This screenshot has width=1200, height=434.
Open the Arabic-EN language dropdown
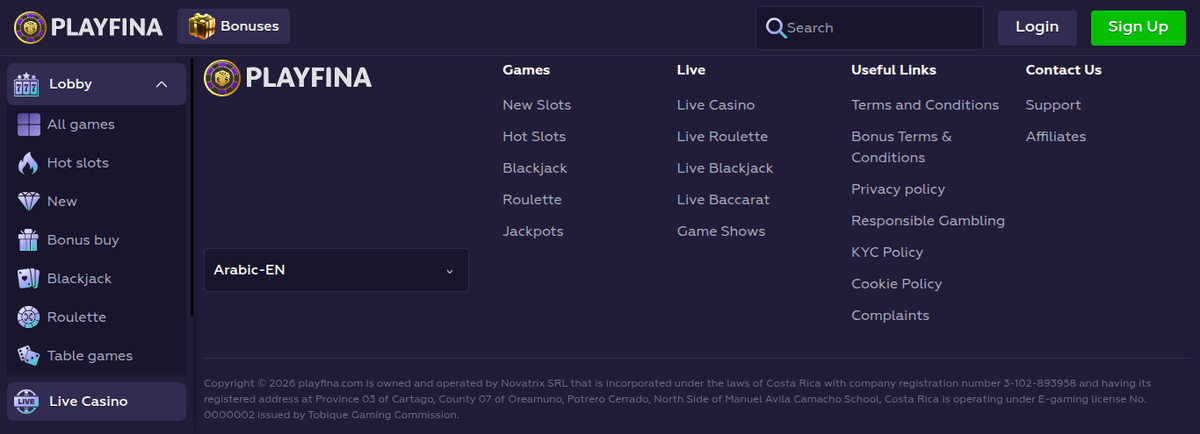336,270
